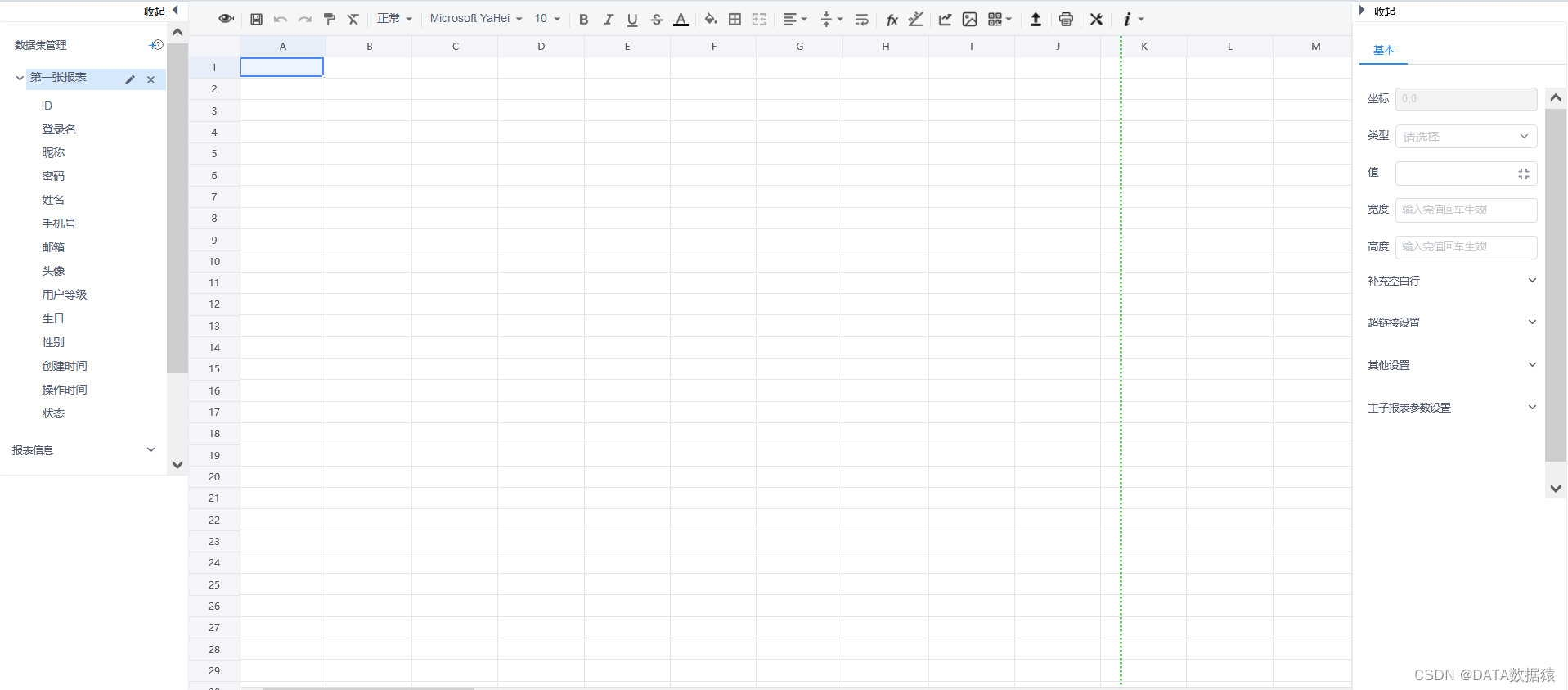This screenshot has height=690, width=1568.
Task: Select the 邮箱 field
Action: tap(53, 247)
